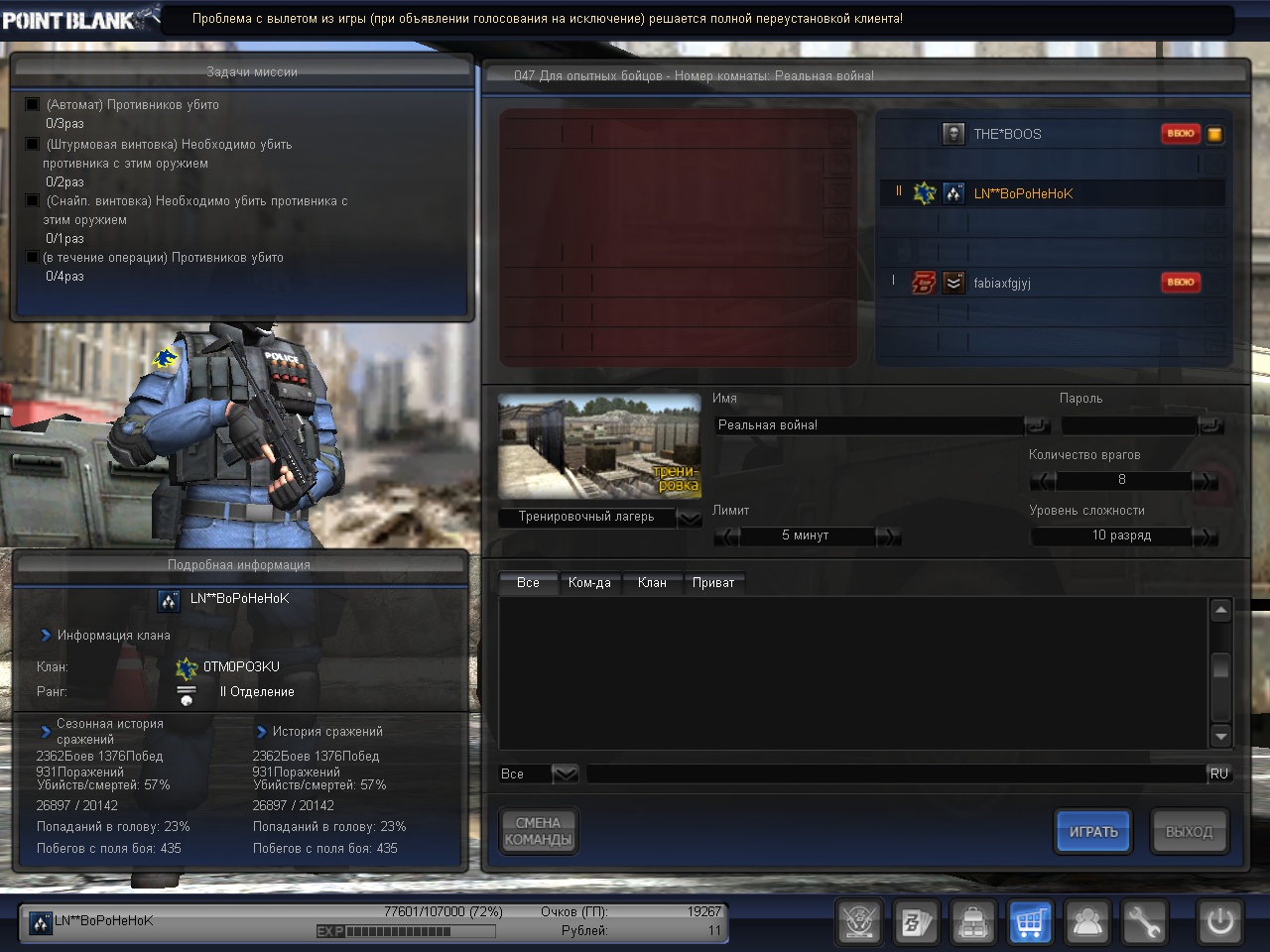The height and width of the screenshot is (952, 1270).
Task: Click the СМЕНА КОМАНДЫ button
Action: tap(538, 831)
